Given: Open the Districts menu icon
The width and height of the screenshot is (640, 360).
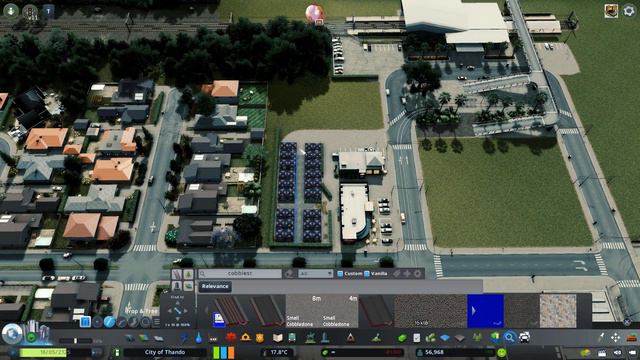Looking at the screenshot, I should [158, 338].
